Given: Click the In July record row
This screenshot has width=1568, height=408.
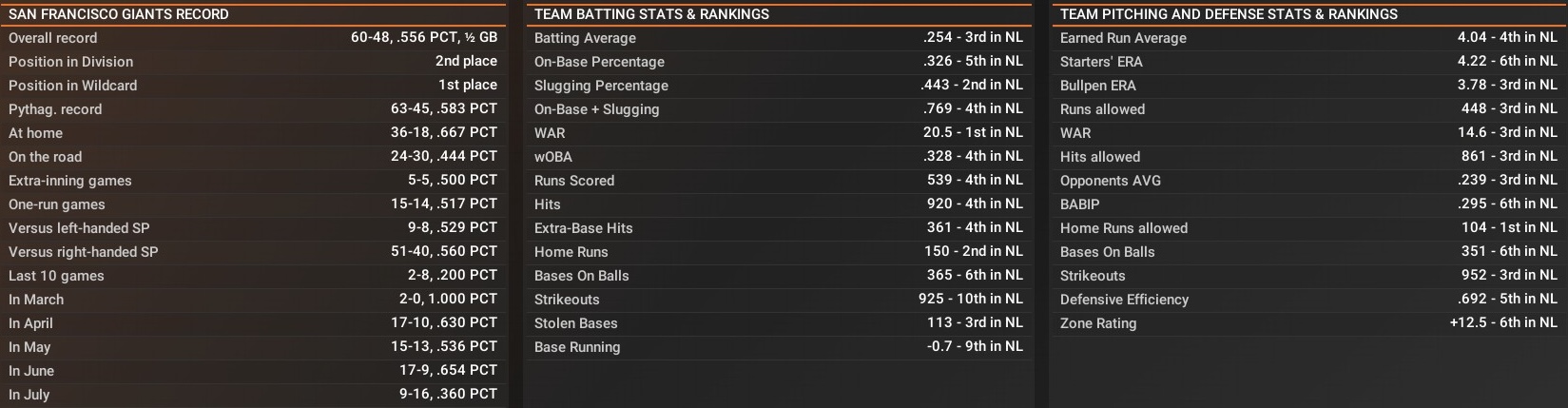Looking at the screenshot, I should pyautogui.click(x=252, y=395).
